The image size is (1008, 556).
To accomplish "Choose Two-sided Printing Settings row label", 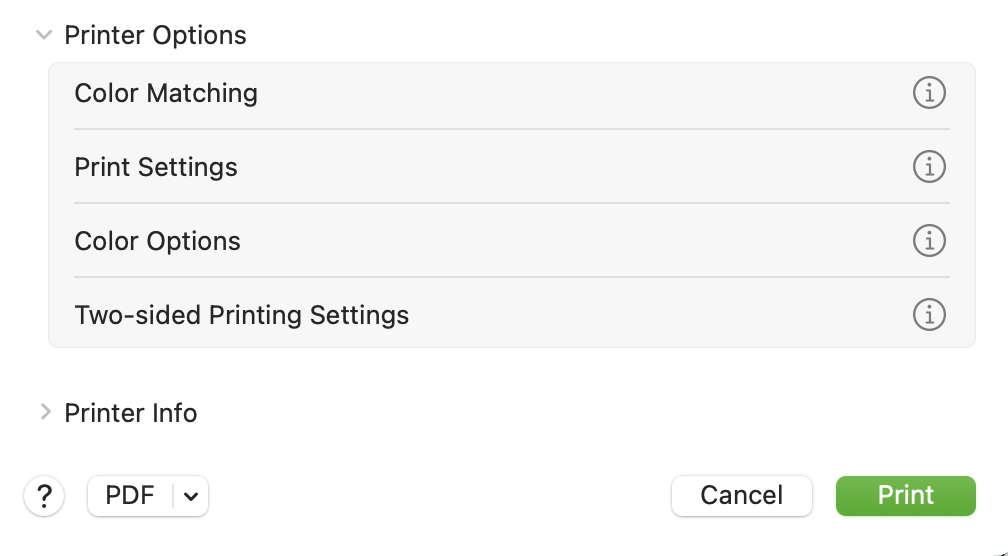I will tap(242, 315).
